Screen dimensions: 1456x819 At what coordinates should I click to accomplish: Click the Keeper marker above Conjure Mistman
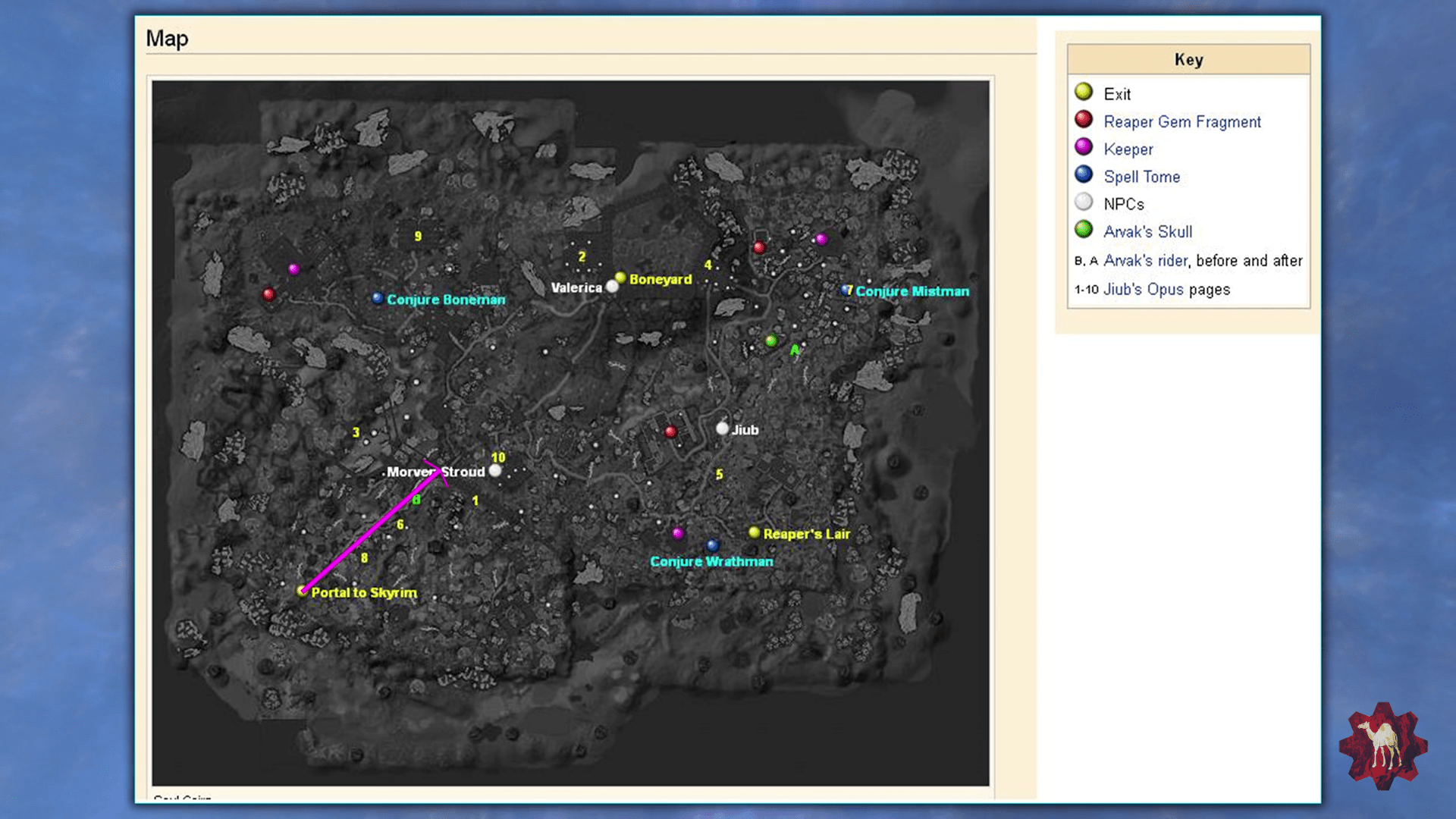coord(821,240)
